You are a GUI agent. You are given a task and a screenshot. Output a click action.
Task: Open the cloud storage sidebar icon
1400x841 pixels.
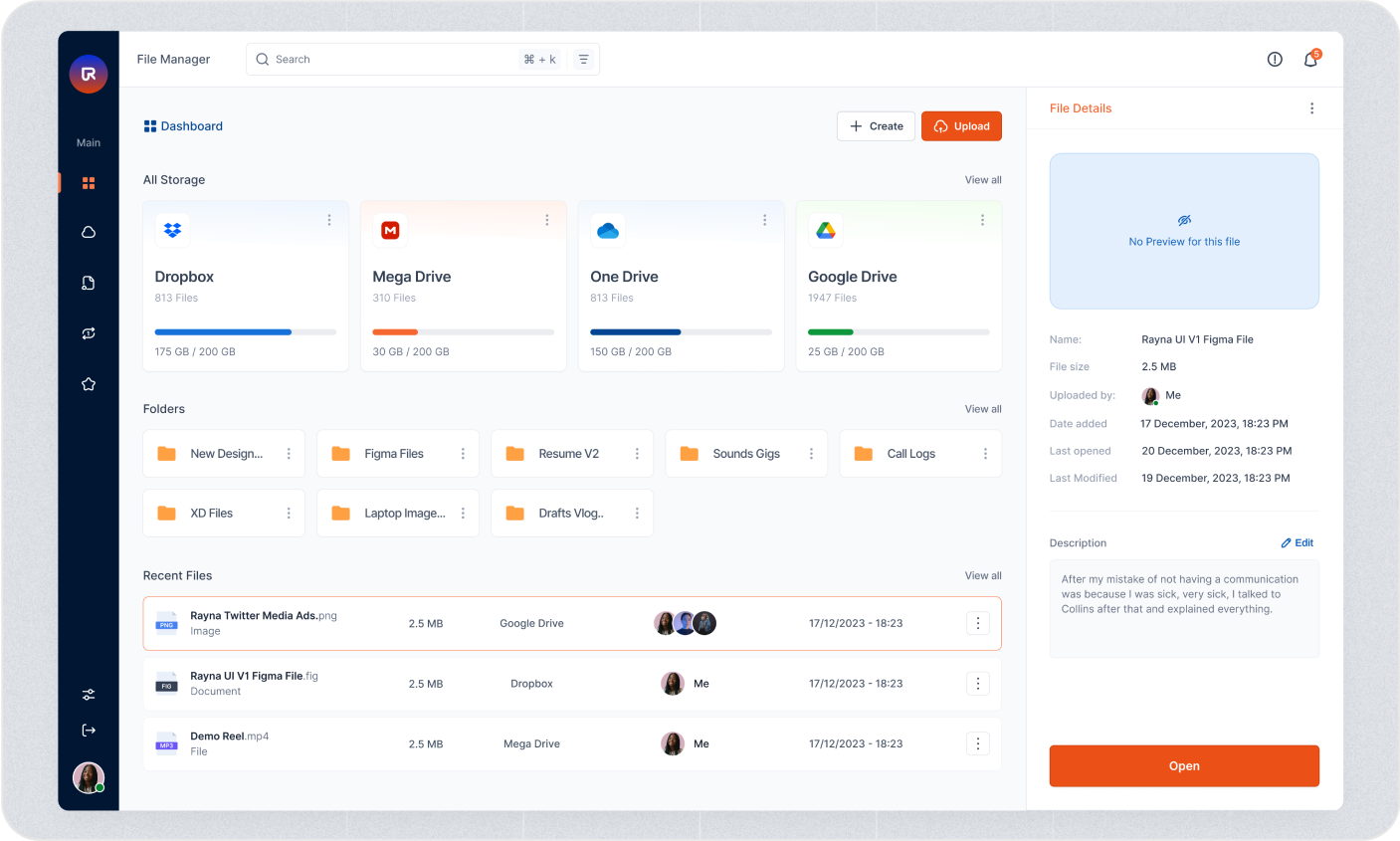[x=89, y=232]
